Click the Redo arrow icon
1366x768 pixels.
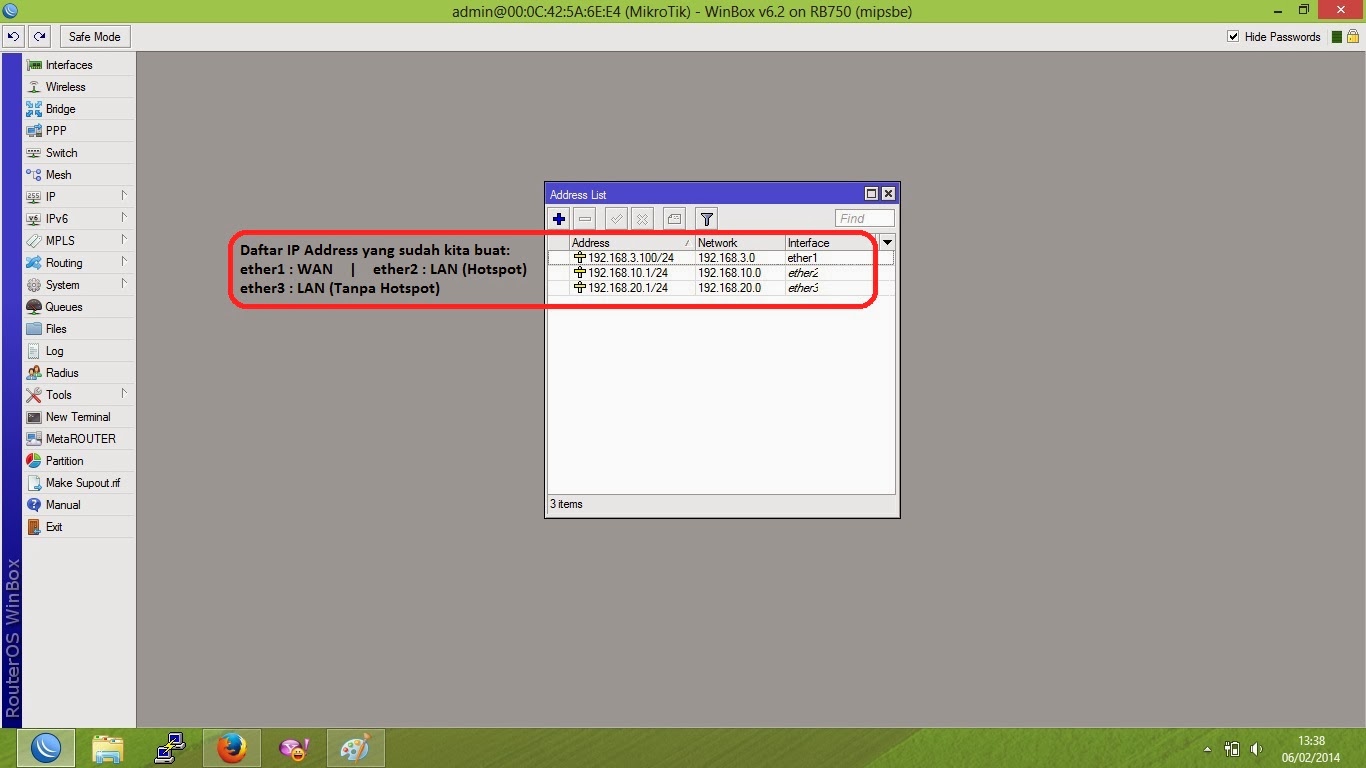coord(39,37)
